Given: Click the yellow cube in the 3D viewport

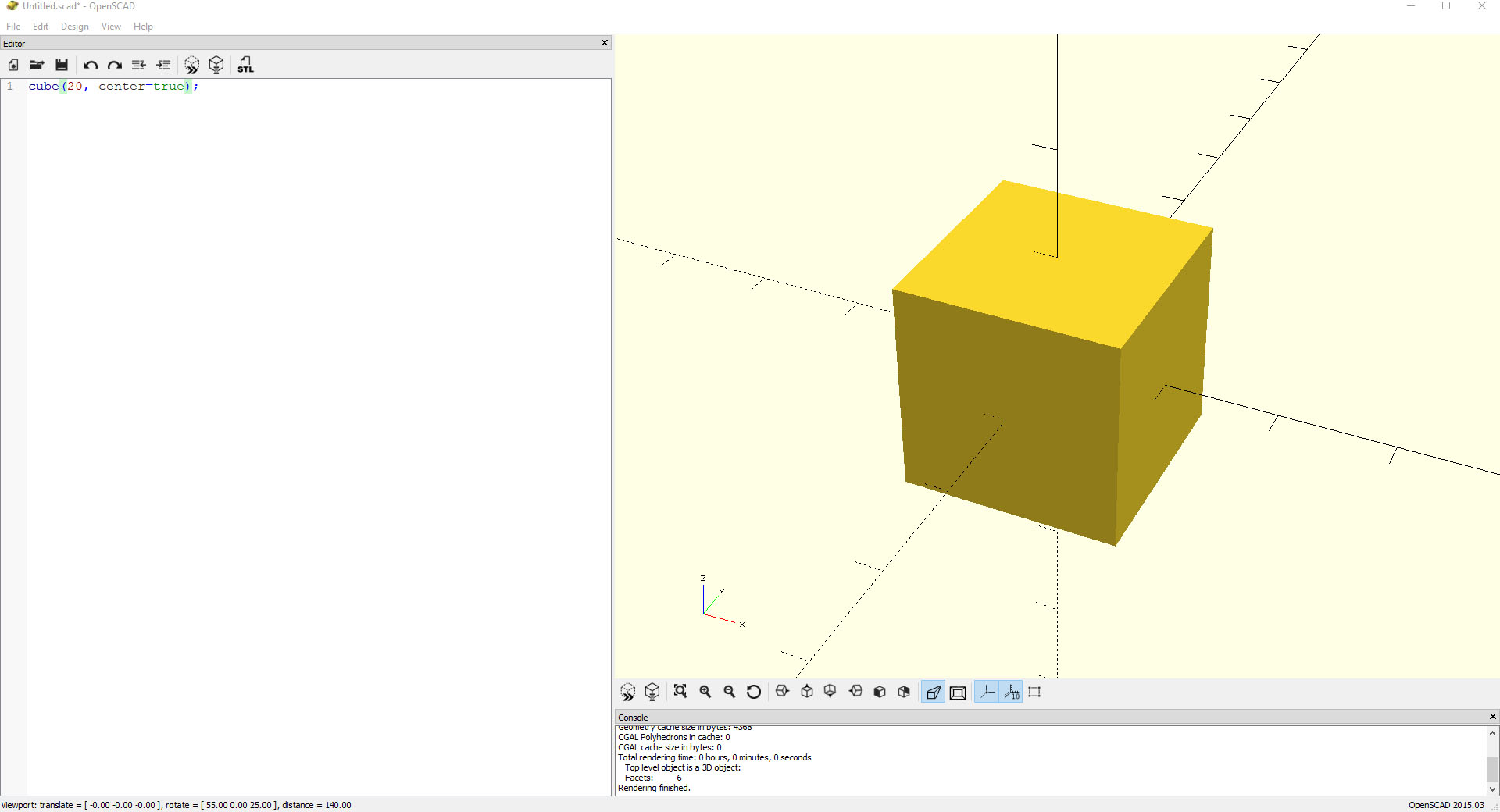Looking at the screenshot, I should coord(1051,363).
